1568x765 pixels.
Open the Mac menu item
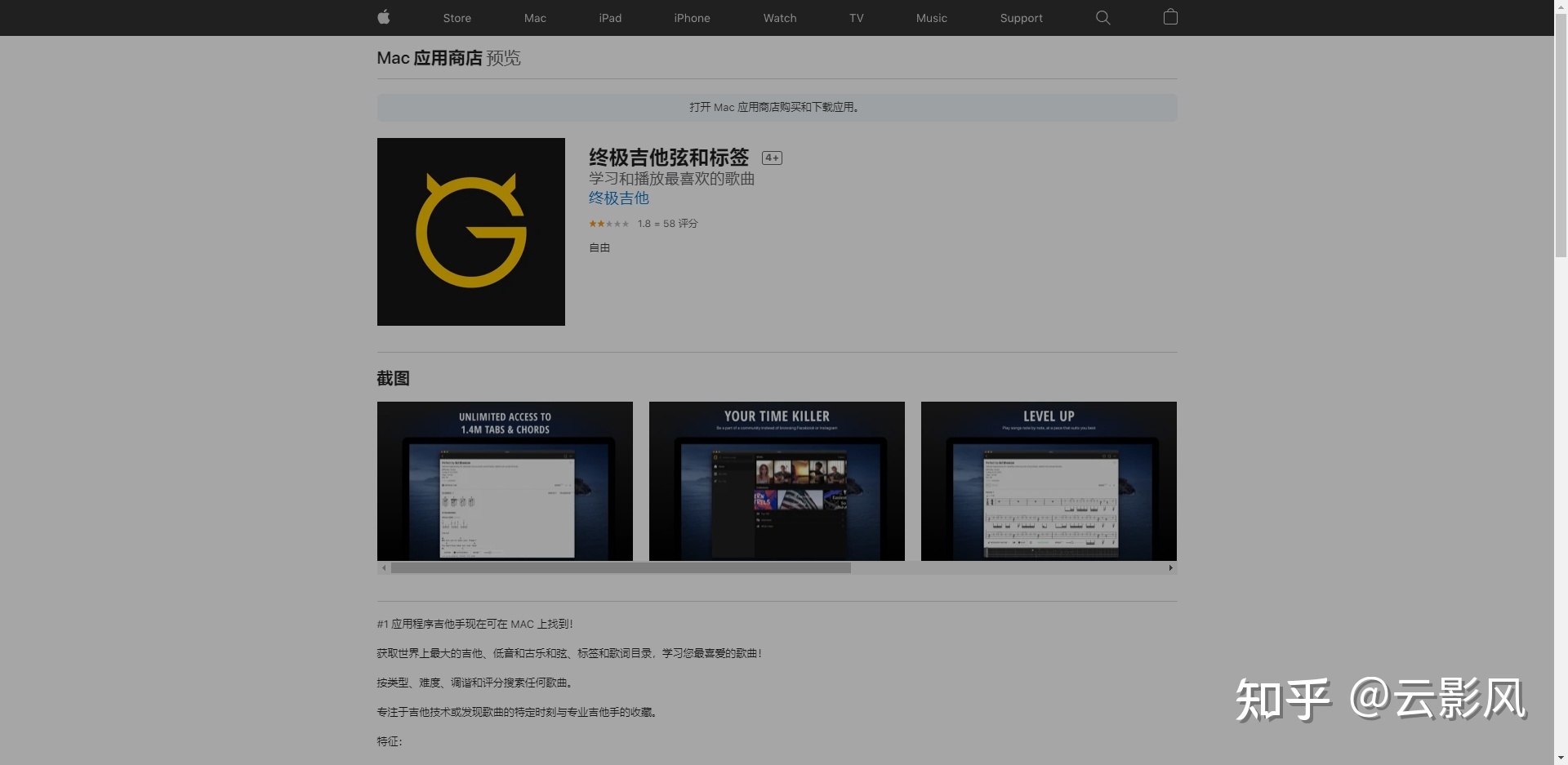(535, 18)
